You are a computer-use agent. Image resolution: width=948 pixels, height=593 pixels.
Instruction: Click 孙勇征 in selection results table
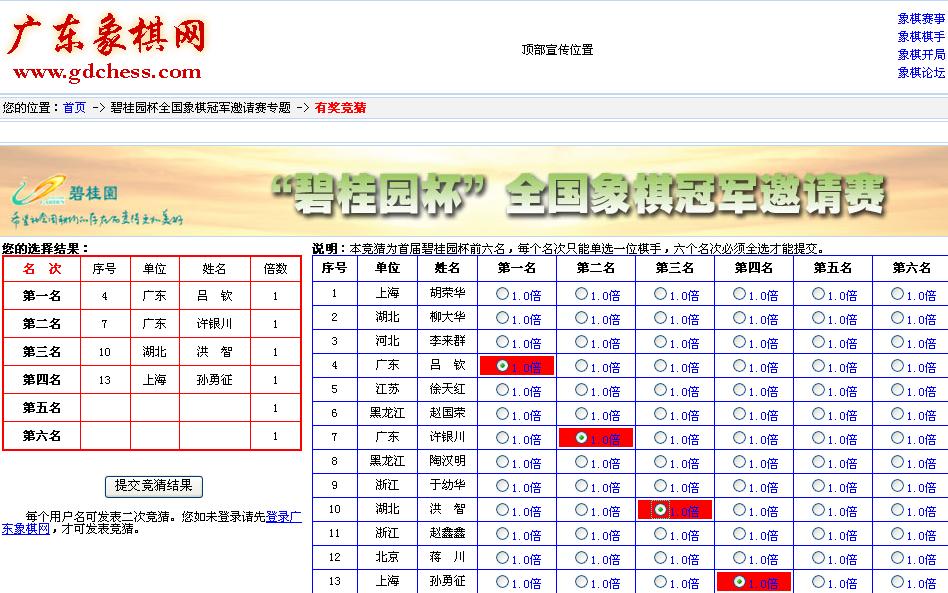point(215,380)
